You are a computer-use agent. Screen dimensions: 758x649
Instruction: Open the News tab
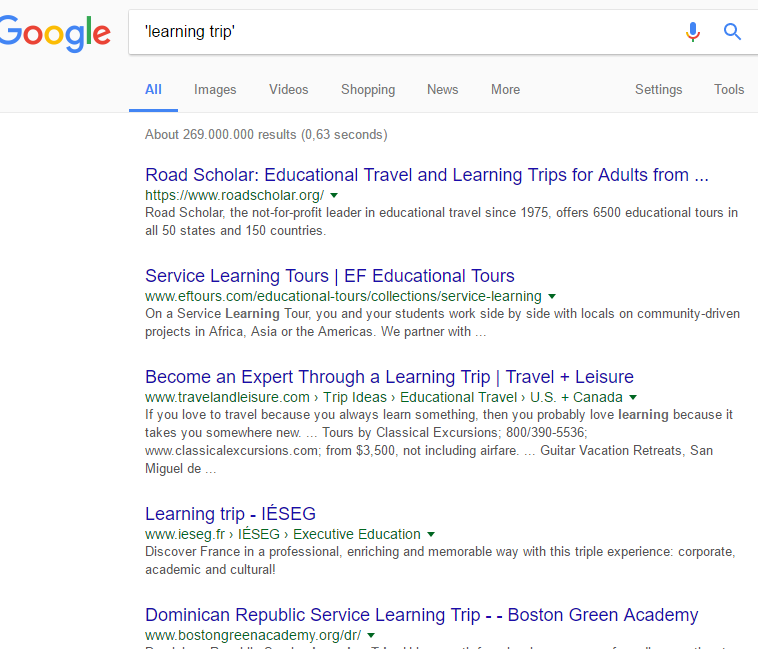tap(442, 89)
